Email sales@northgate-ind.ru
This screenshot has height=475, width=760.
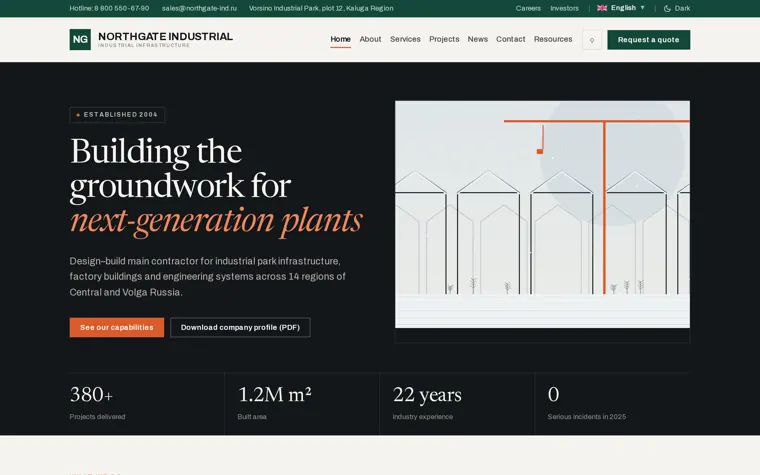pos(199,8)
